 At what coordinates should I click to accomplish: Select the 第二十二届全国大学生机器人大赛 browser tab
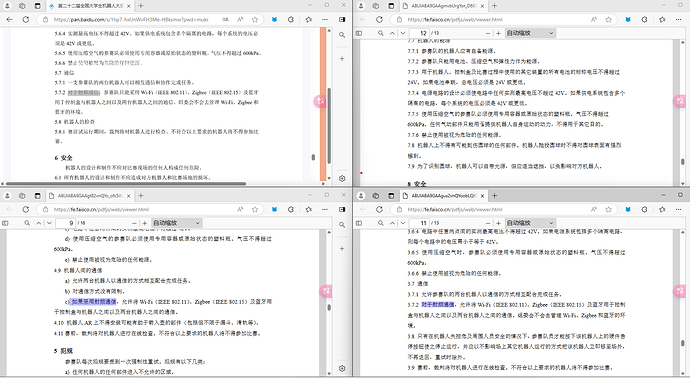[89, 6]
